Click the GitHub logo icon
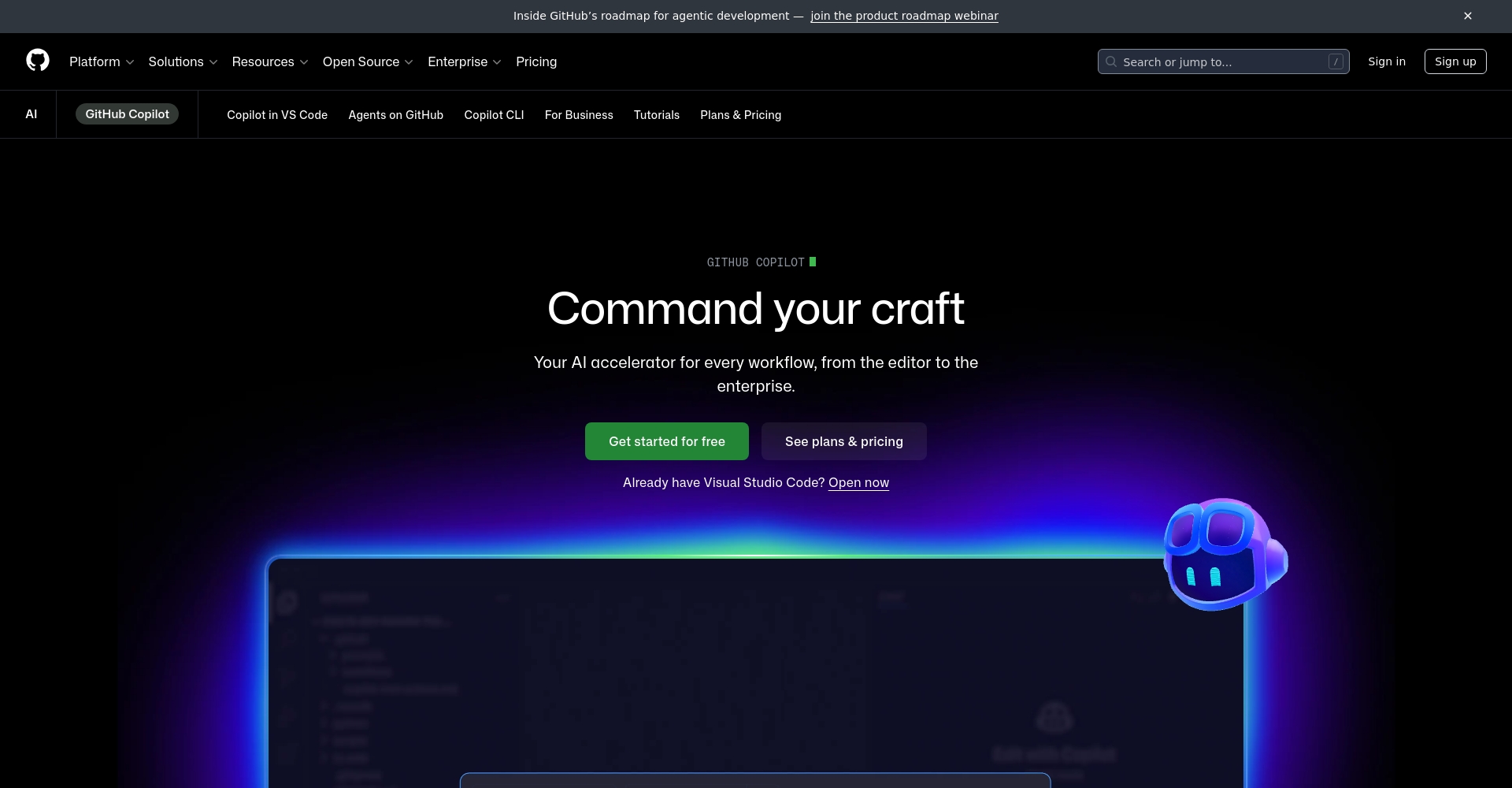The height and width of the screenshot is (788, 1512). (x=37, y=61)
